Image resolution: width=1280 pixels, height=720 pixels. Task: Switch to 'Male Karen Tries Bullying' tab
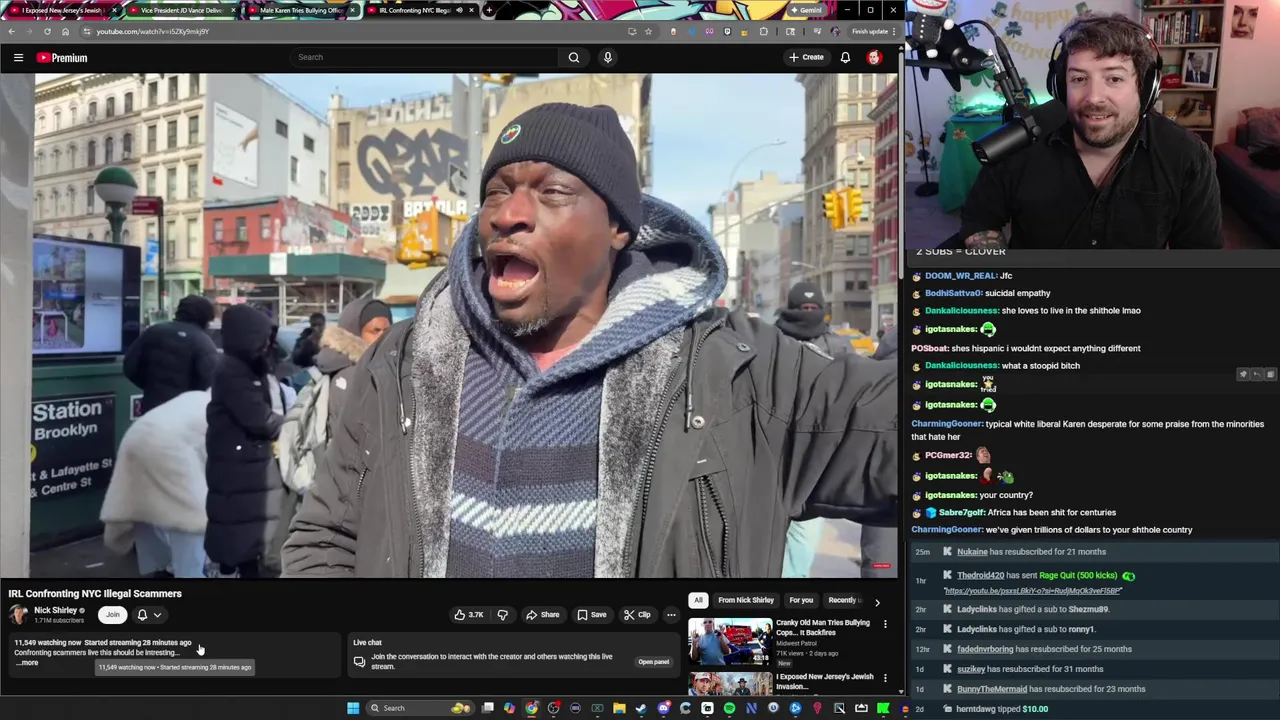300,10
